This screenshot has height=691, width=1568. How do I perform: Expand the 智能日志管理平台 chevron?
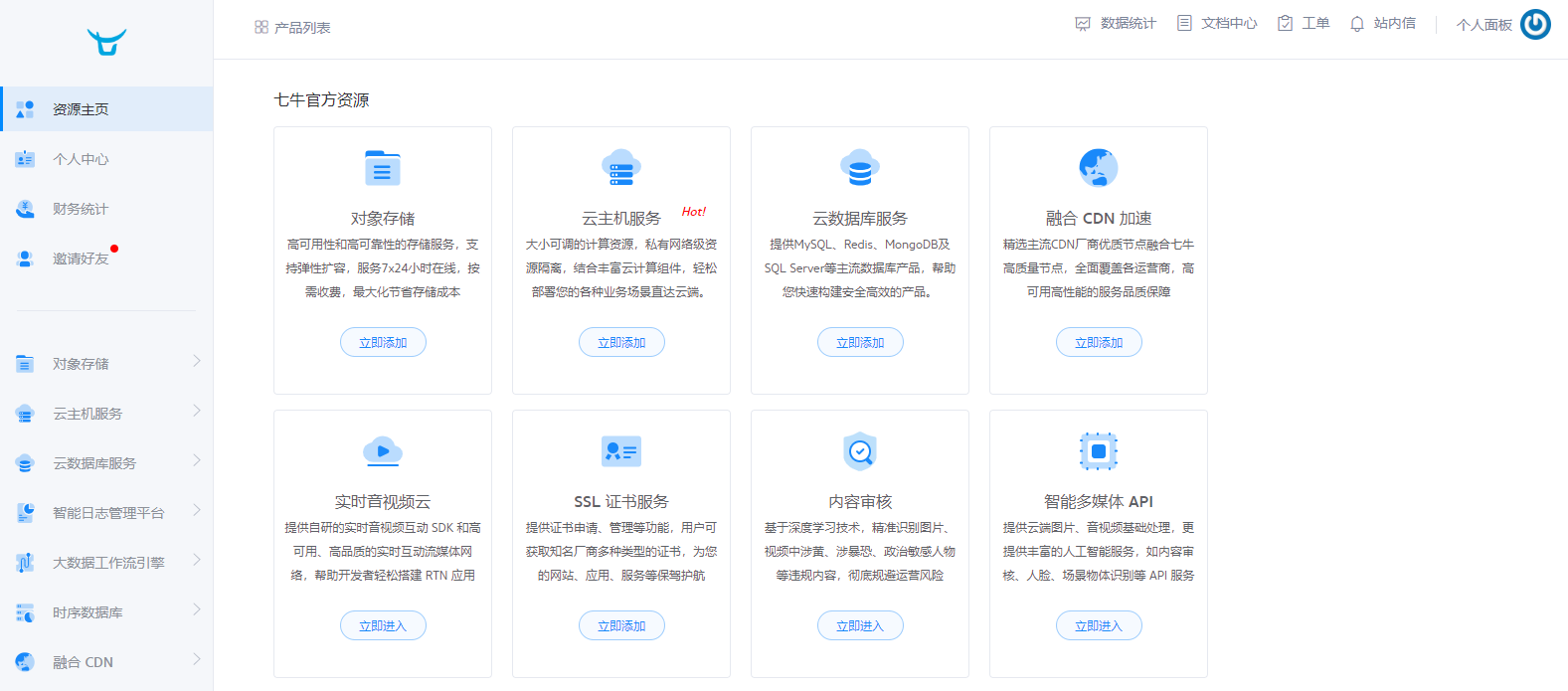coord(197,510)
